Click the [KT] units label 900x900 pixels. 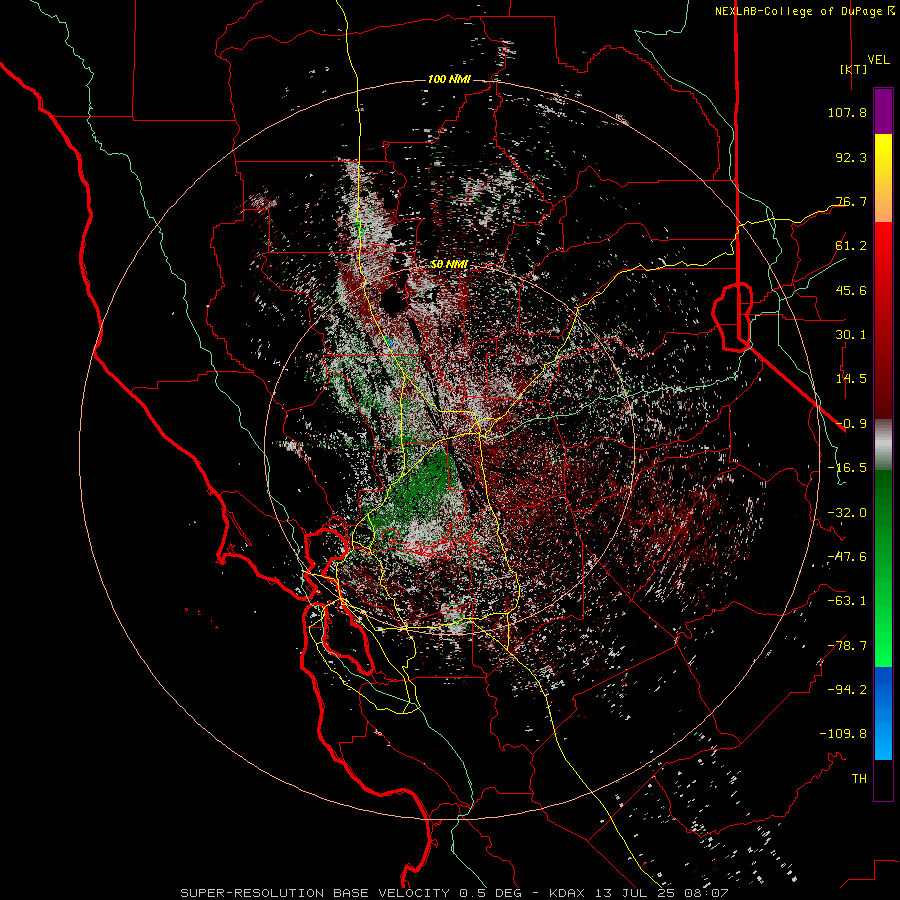point(854,69)
